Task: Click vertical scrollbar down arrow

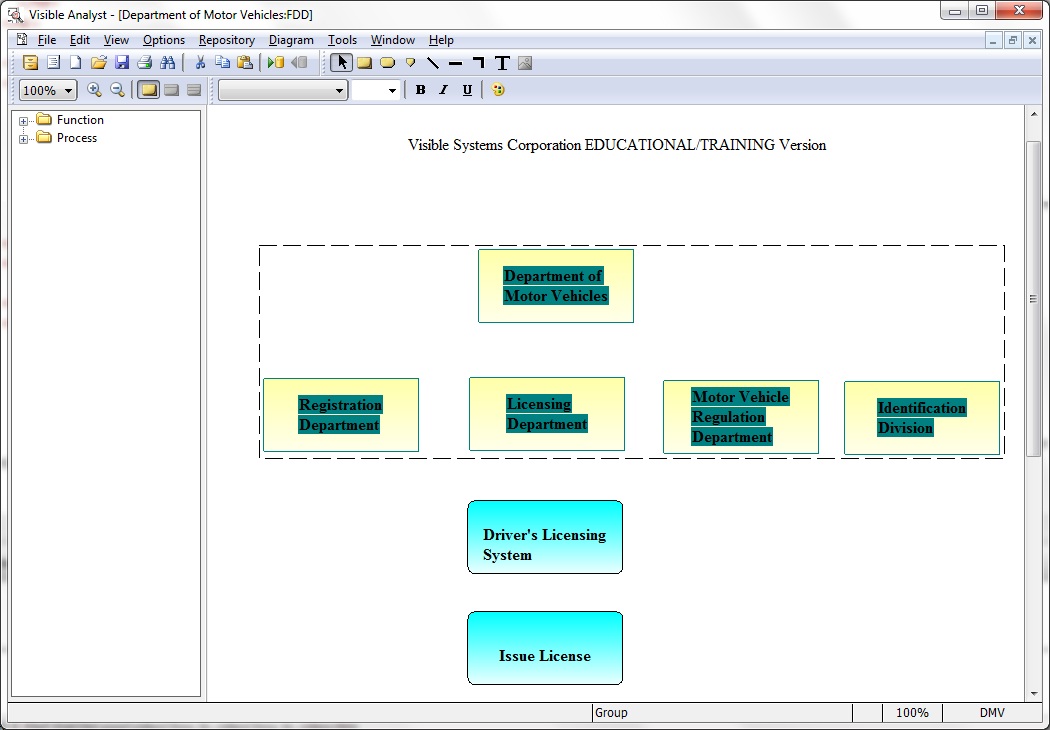Action: [x=1034, y=693]
